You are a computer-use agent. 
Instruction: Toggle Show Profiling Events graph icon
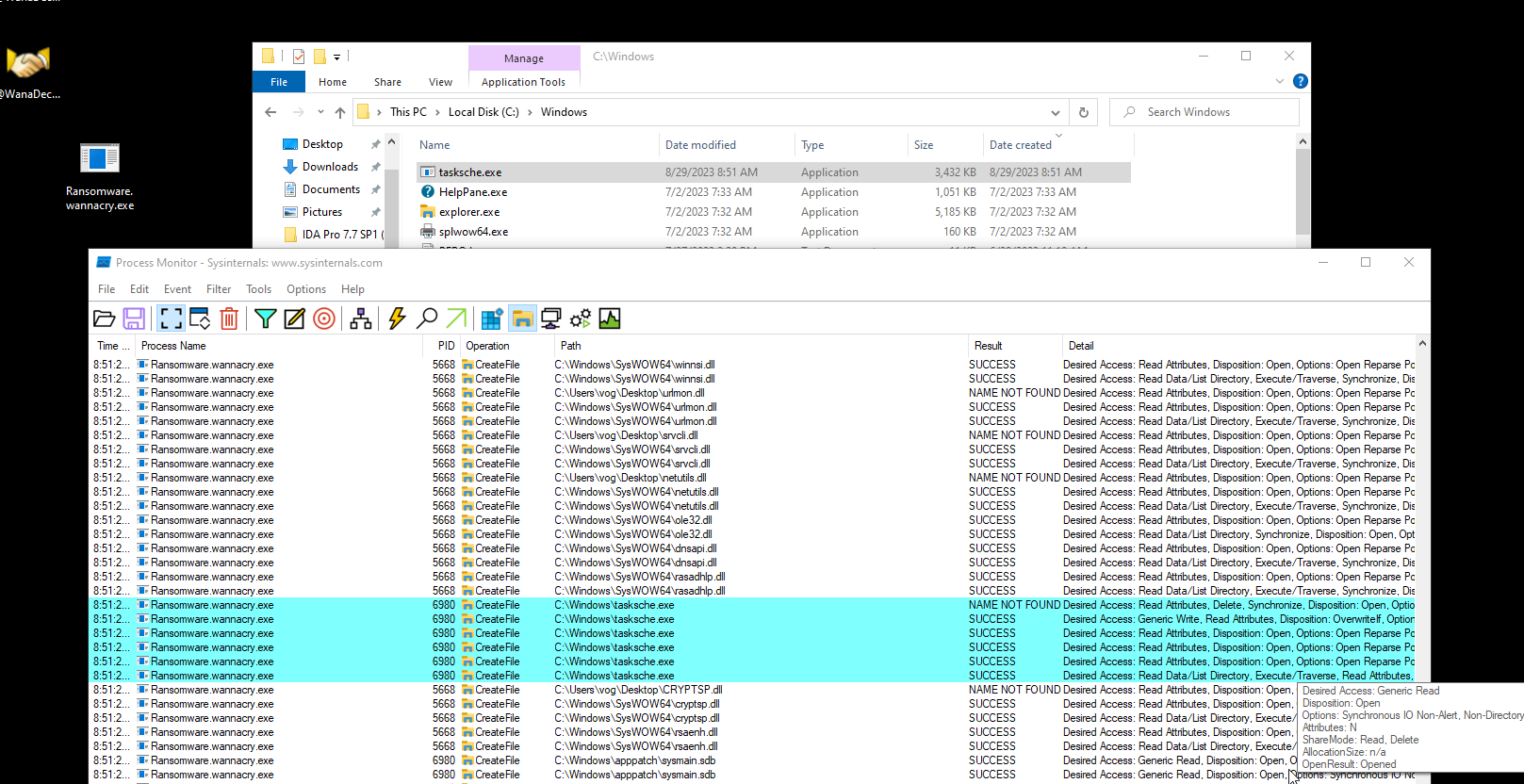(x=610, y=318)
